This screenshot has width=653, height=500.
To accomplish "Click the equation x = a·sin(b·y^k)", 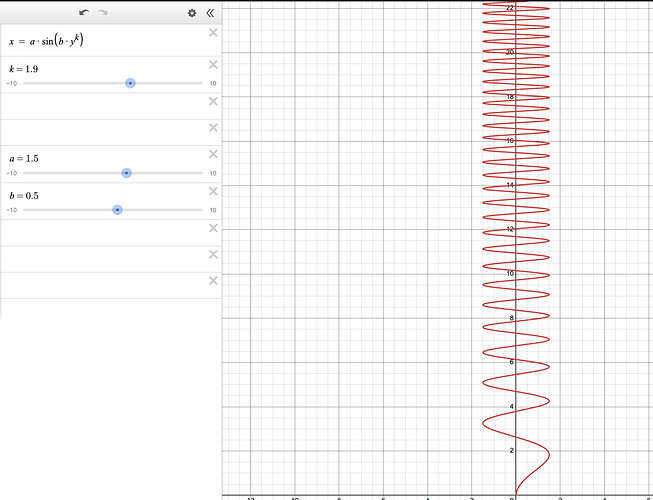I will 46,40.
